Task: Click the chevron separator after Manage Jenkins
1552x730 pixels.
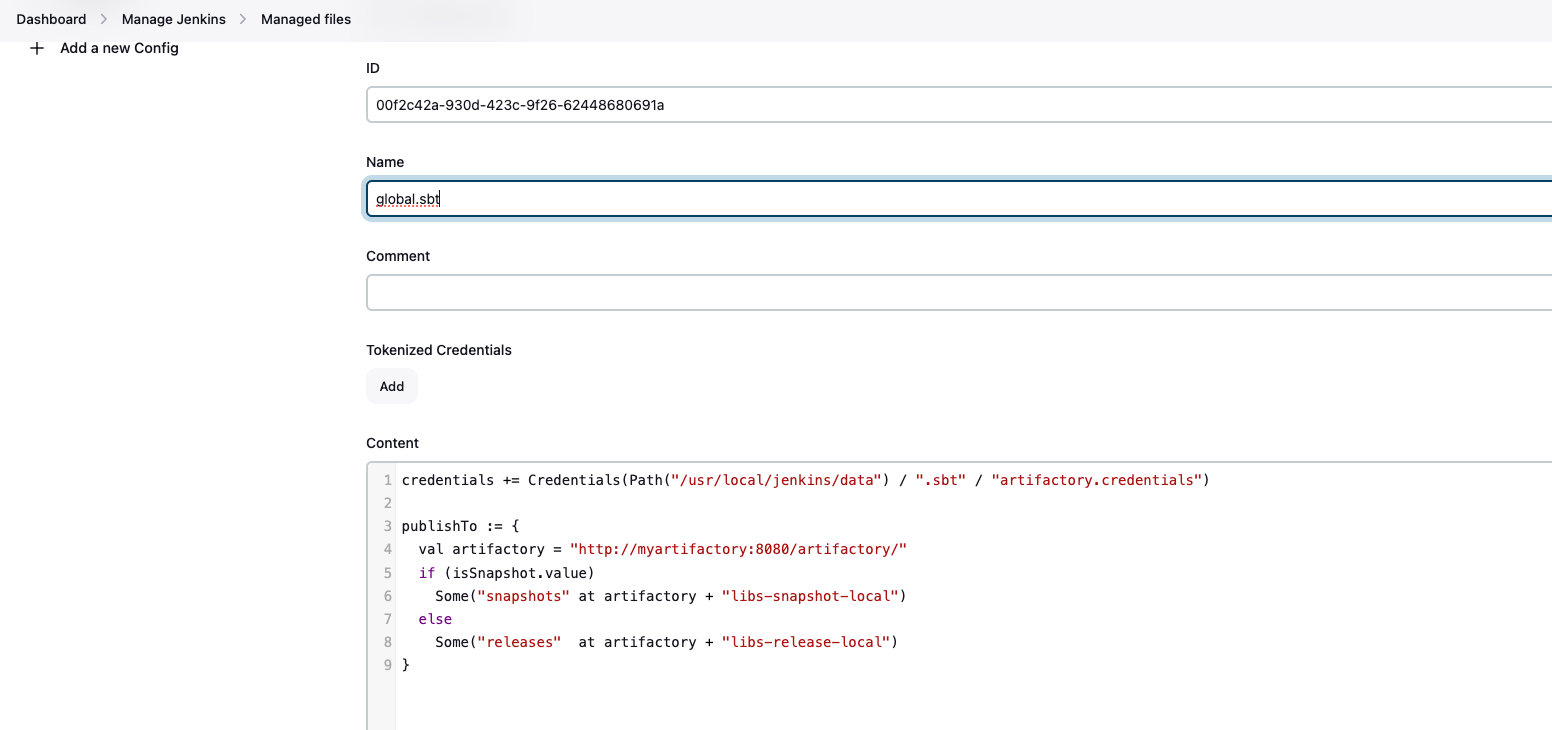Action: pyautogui.click(x=243, y=19)
